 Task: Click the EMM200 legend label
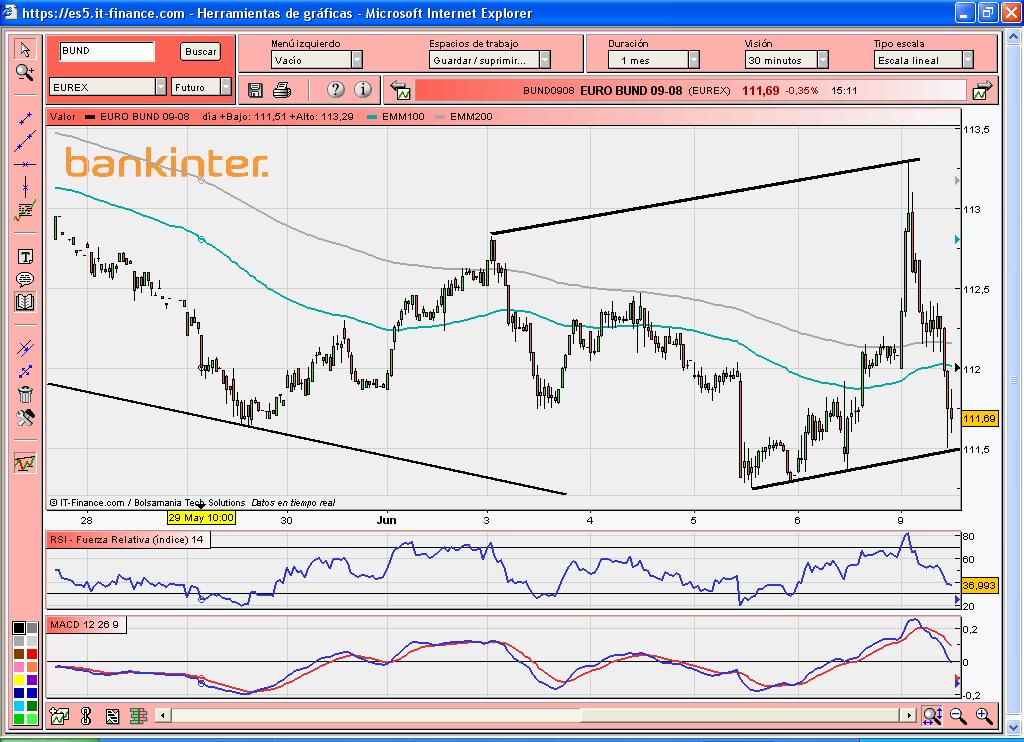[x=471, y=117]
